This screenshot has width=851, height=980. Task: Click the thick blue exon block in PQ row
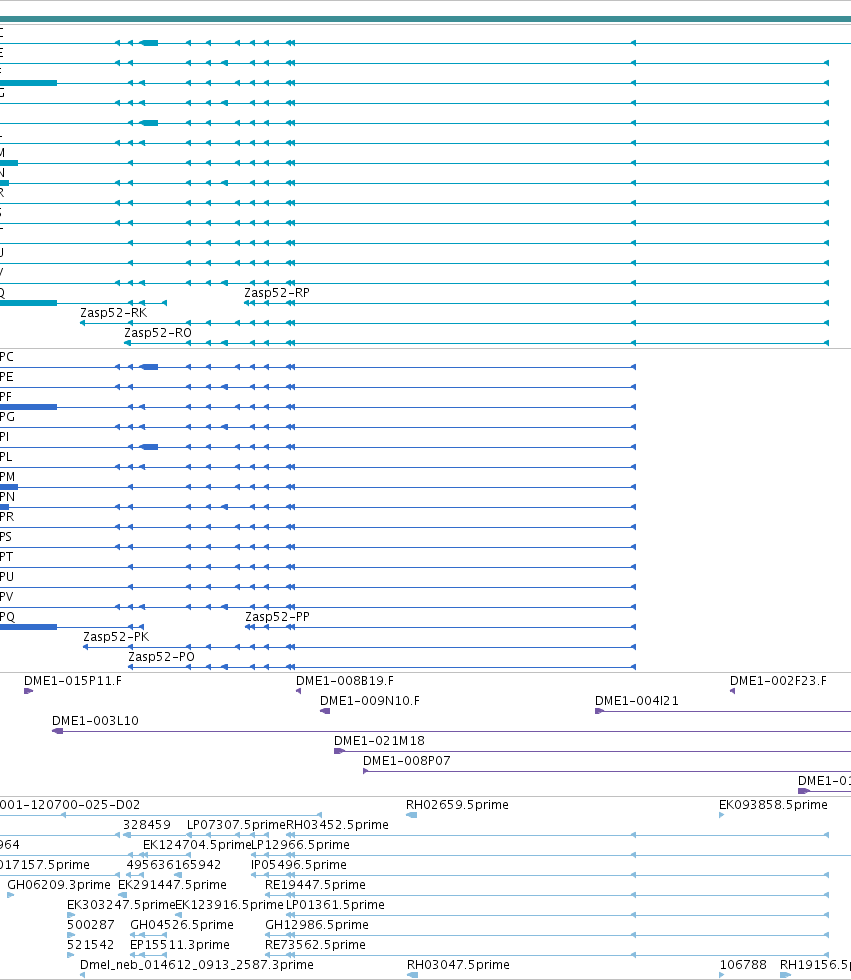(x=28, y=627)
